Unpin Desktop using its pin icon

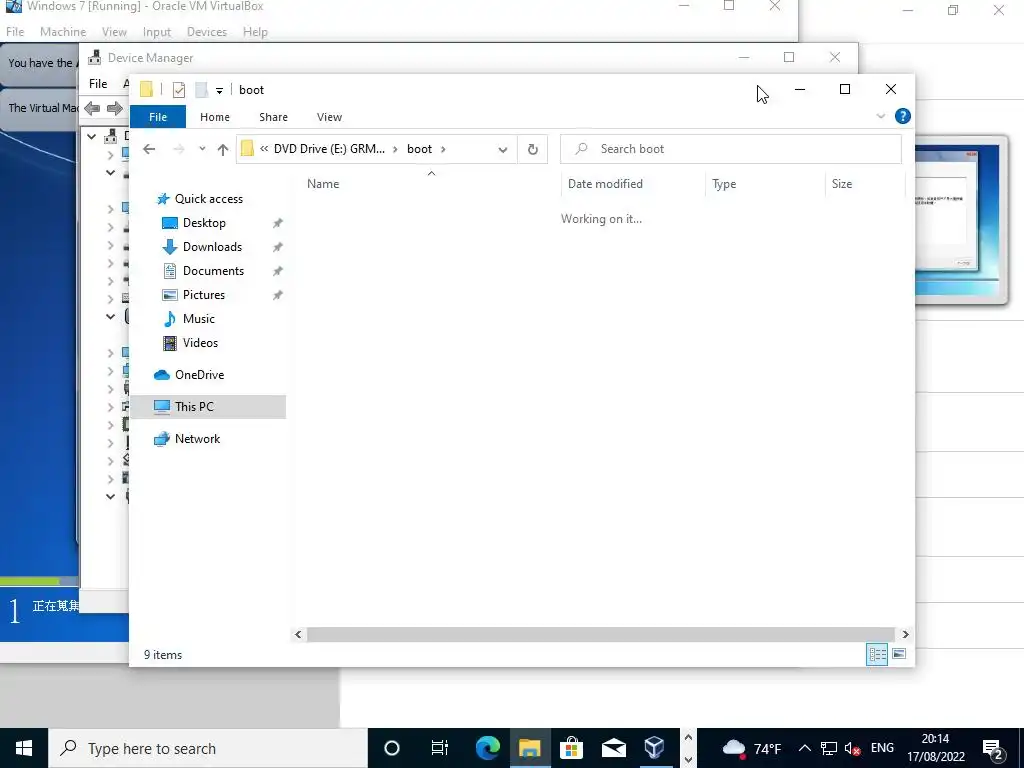278,223
